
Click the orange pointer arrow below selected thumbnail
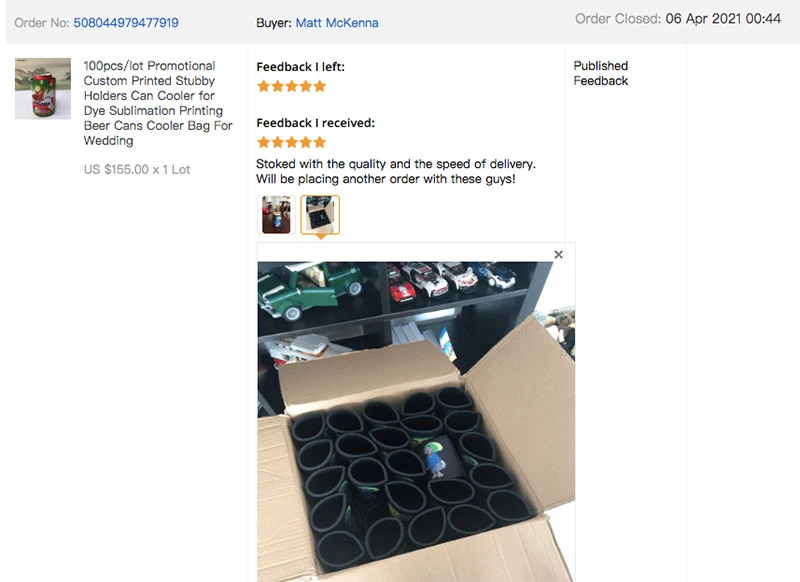click(x=320, y=237)
